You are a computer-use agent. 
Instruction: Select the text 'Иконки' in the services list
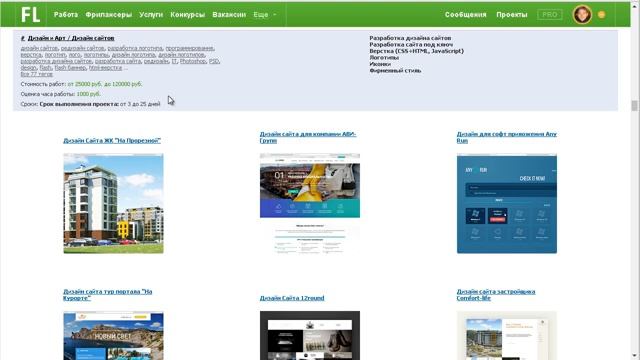tap(380, 64)
